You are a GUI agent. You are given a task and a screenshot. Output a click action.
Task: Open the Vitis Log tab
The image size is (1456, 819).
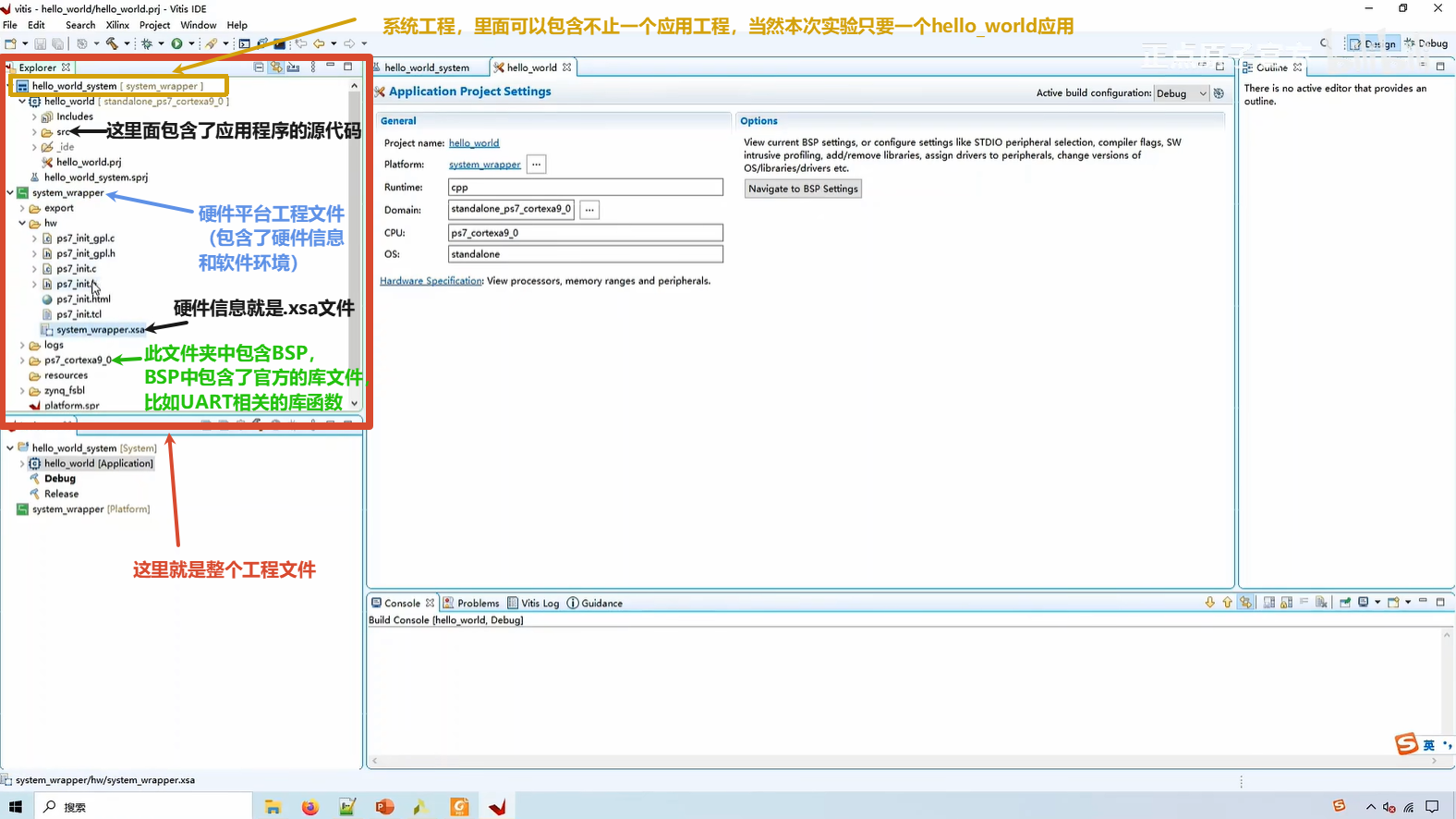[x=533, y=603]
